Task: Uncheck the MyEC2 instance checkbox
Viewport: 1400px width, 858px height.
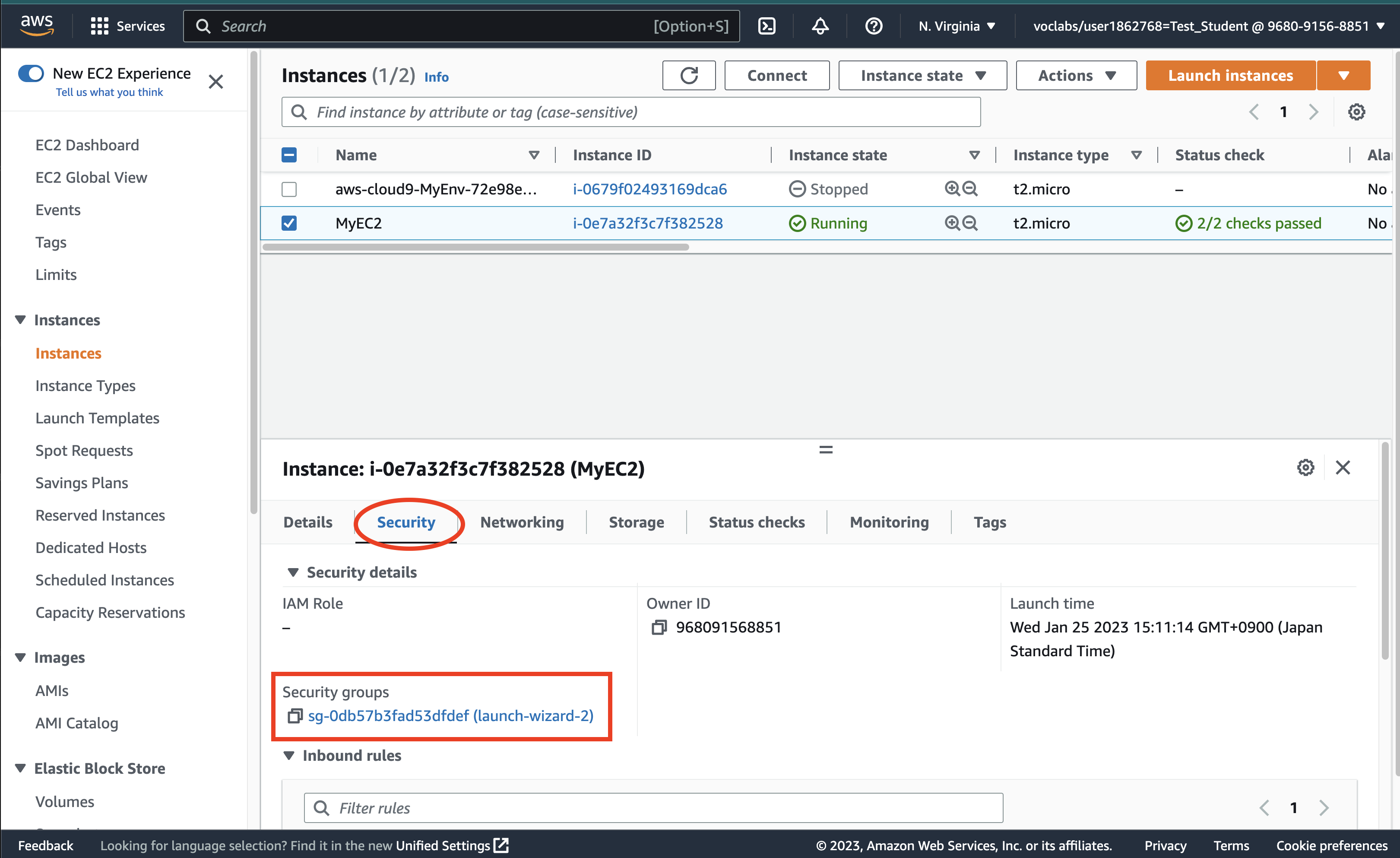Action: pyautogui.click(x=289, y=223)
